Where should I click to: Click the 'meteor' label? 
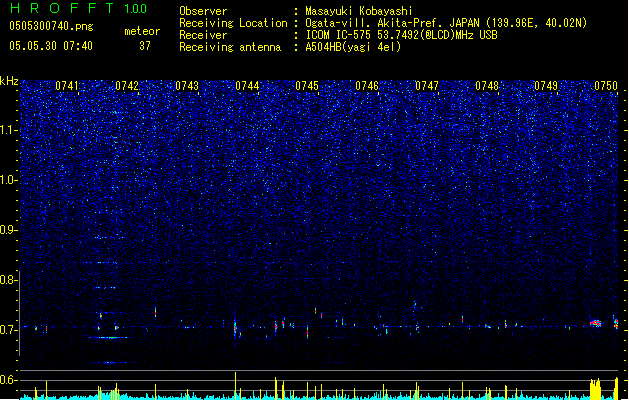coord(142,31)
